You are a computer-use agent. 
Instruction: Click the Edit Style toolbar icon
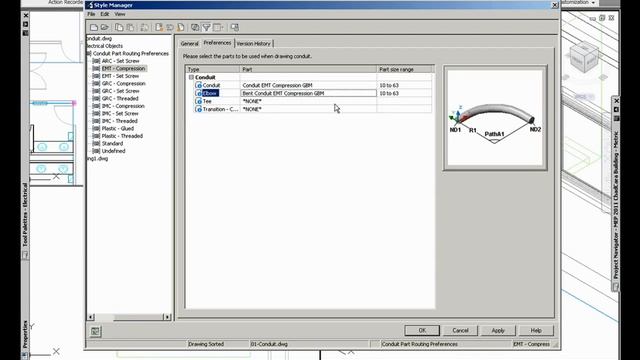(x=144, y=27)
